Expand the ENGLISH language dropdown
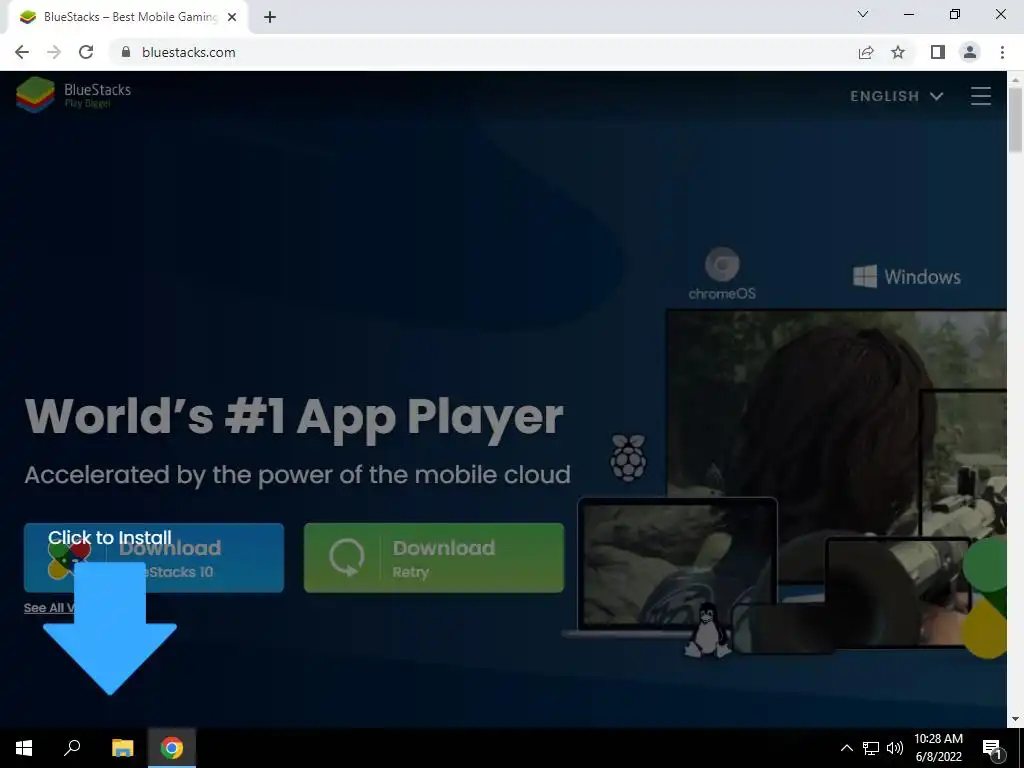1024x768 pixels. 897,96
